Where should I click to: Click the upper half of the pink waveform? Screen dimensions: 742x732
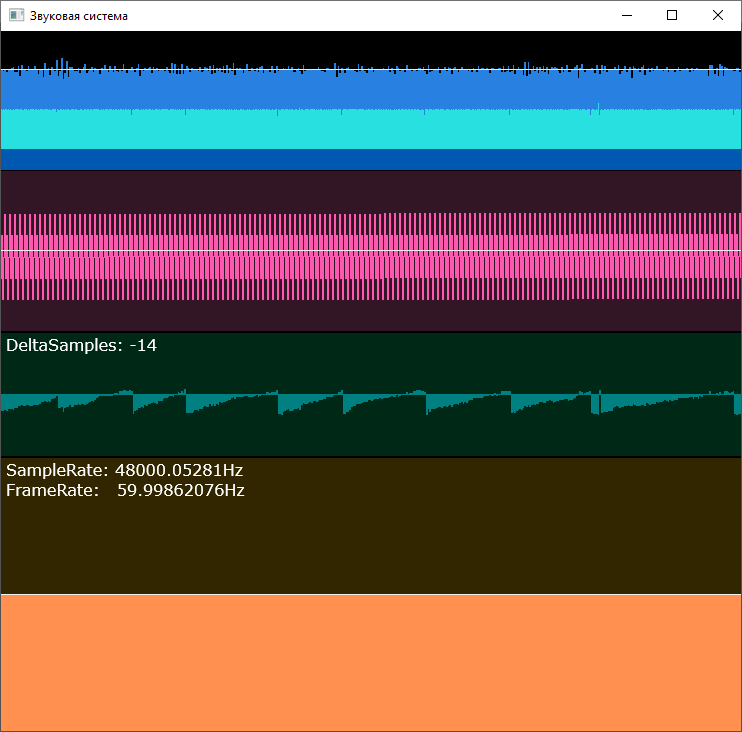[370, 232]
